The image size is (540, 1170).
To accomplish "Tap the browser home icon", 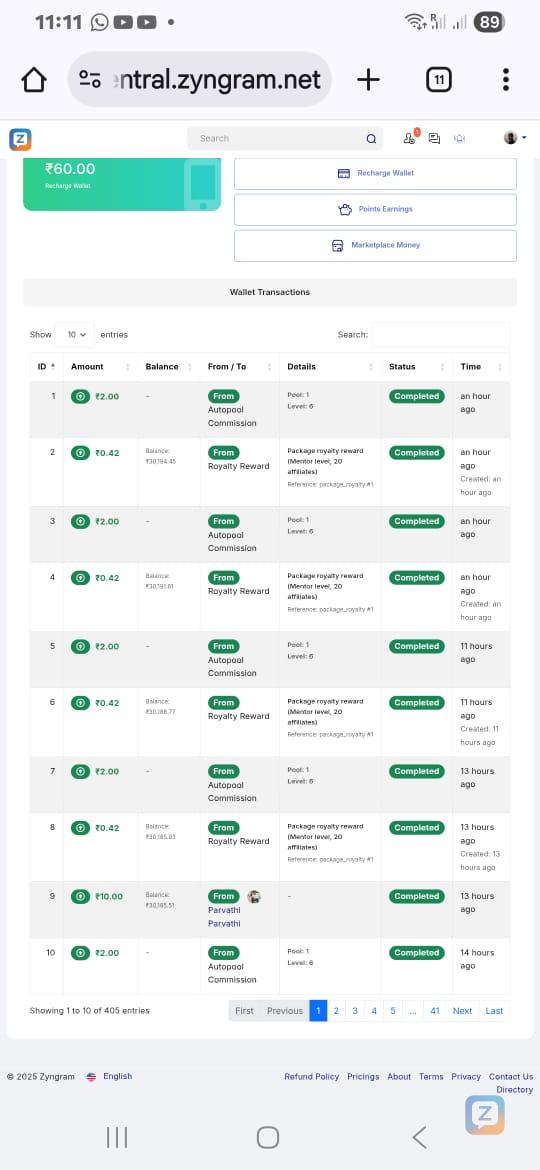I will [34, 80].
